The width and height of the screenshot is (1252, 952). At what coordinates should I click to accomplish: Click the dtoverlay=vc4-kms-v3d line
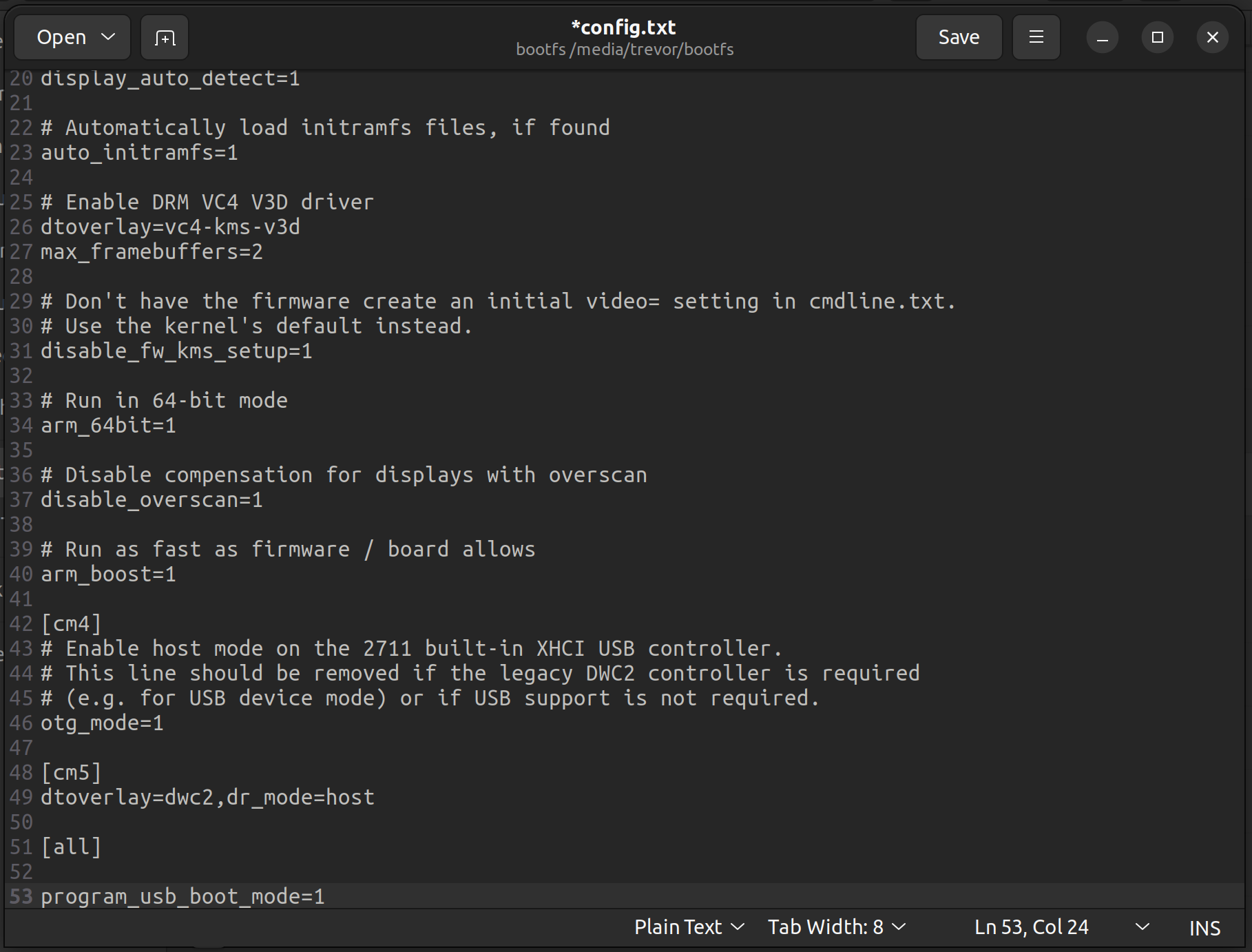tap(171, 227)
